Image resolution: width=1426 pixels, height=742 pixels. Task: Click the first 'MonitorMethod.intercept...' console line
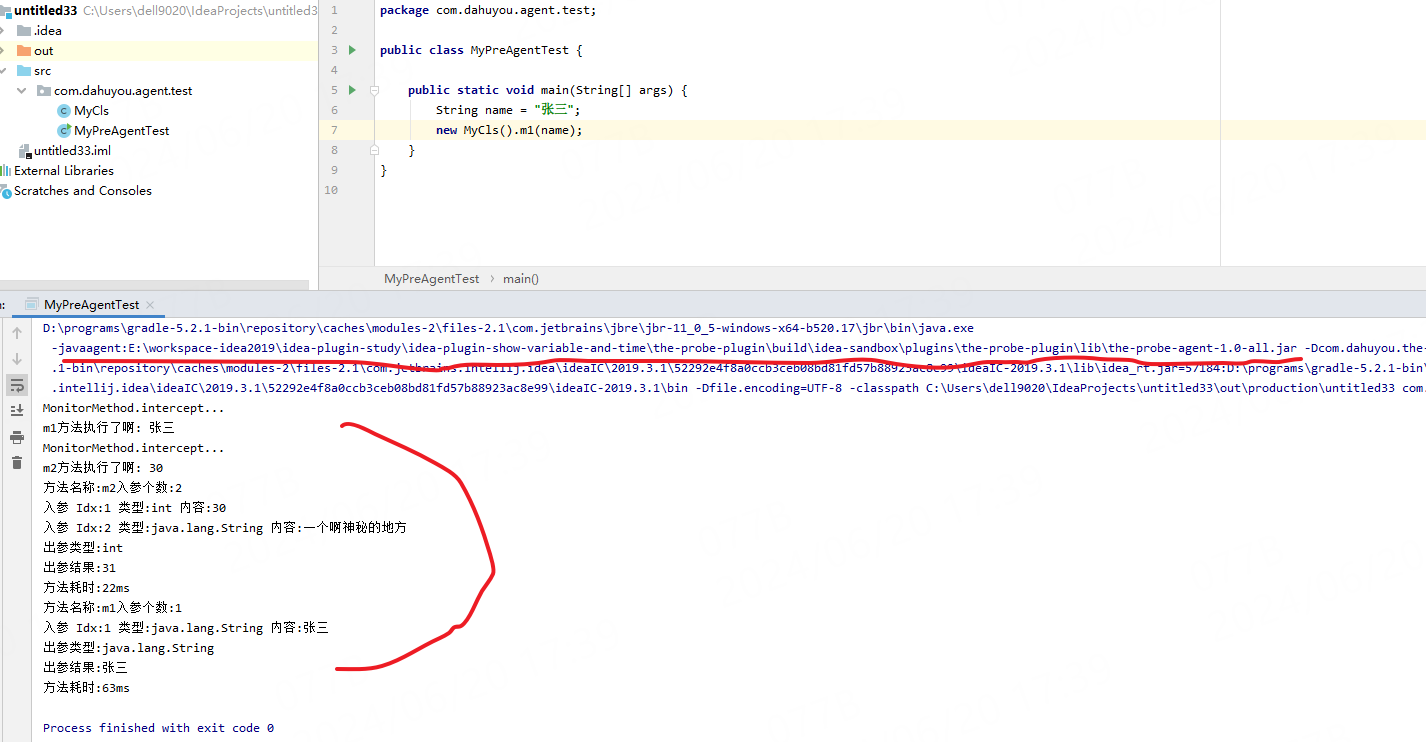click(x=134, y=408)
